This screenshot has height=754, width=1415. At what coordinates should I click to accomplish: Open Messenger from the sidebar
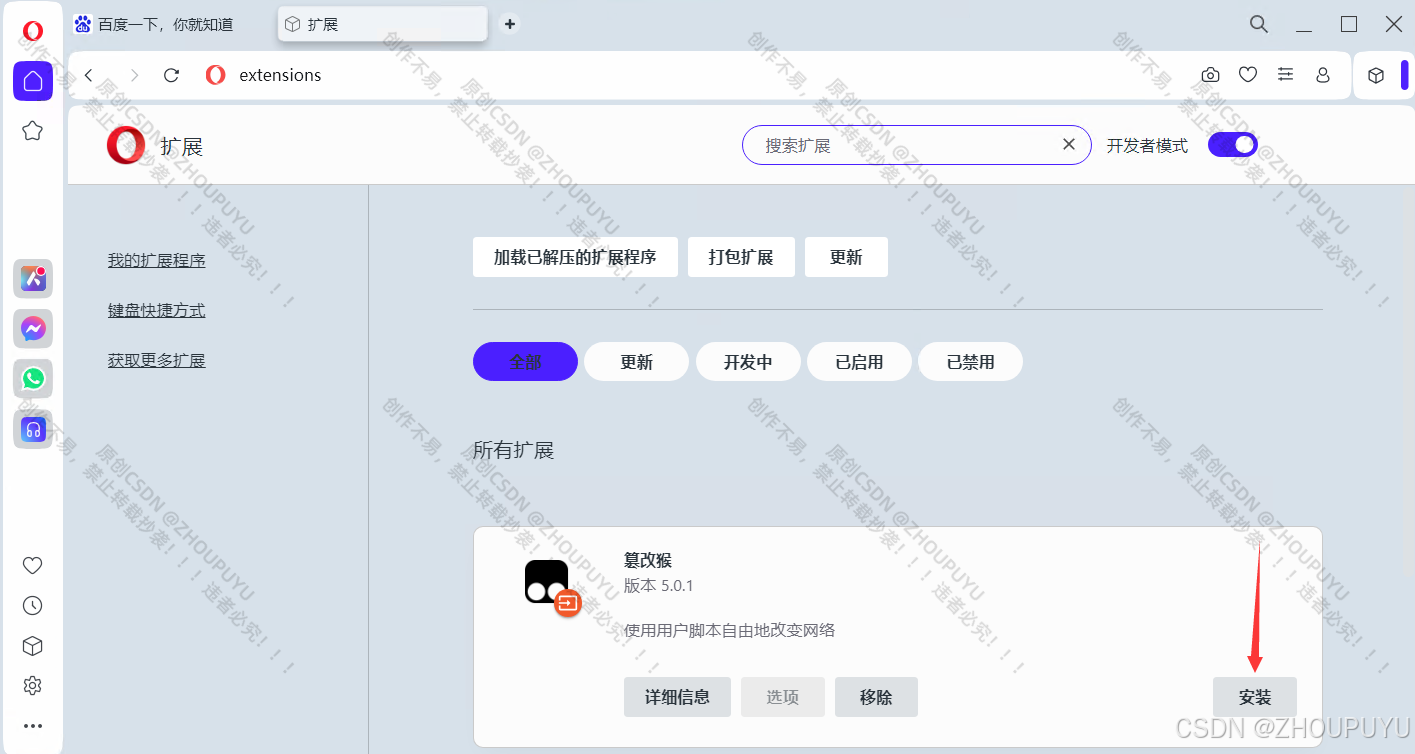(33, 329)
